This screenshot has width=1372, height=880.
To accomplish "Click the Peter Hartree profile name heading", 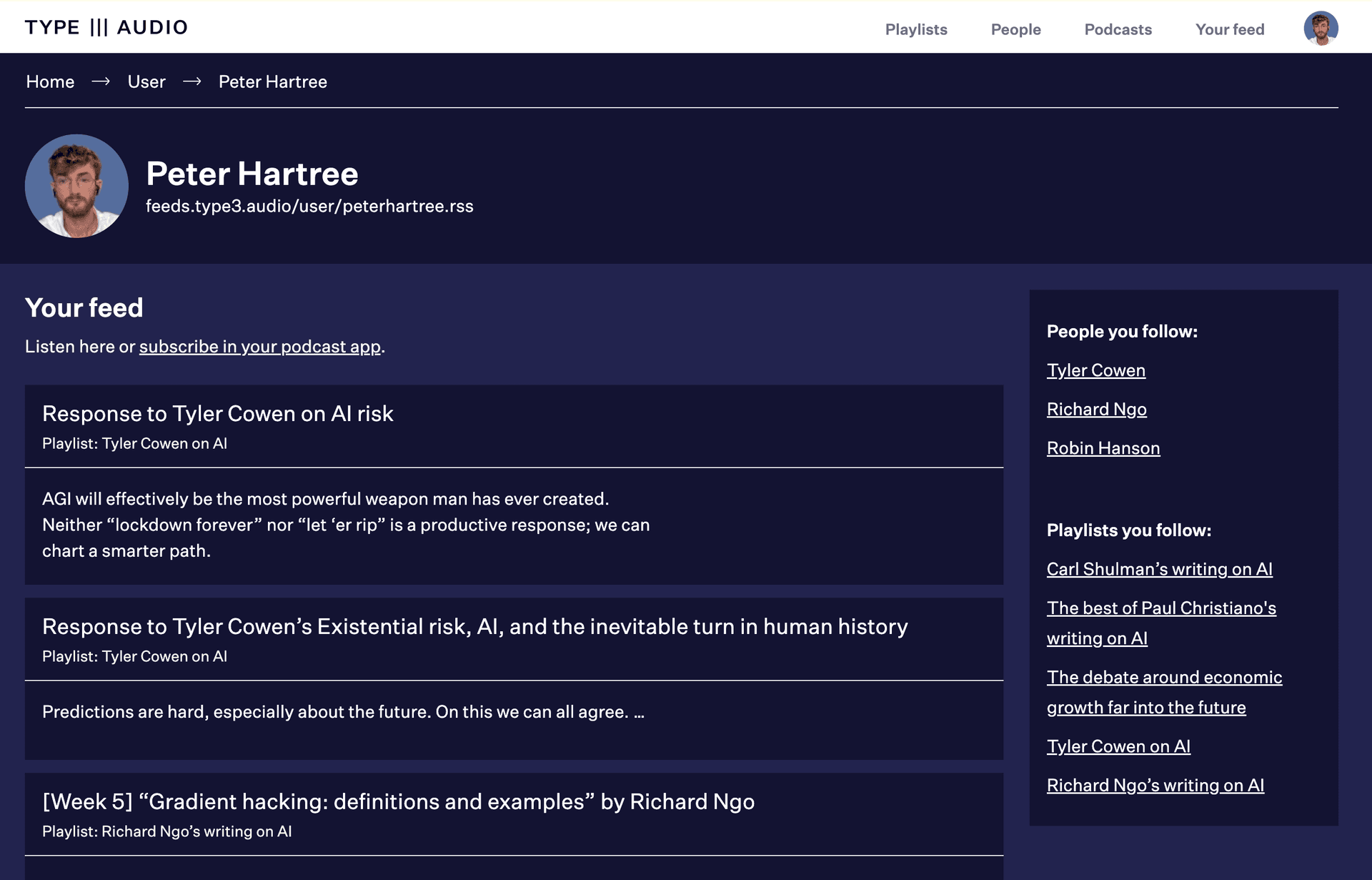I will pos(252,174).
